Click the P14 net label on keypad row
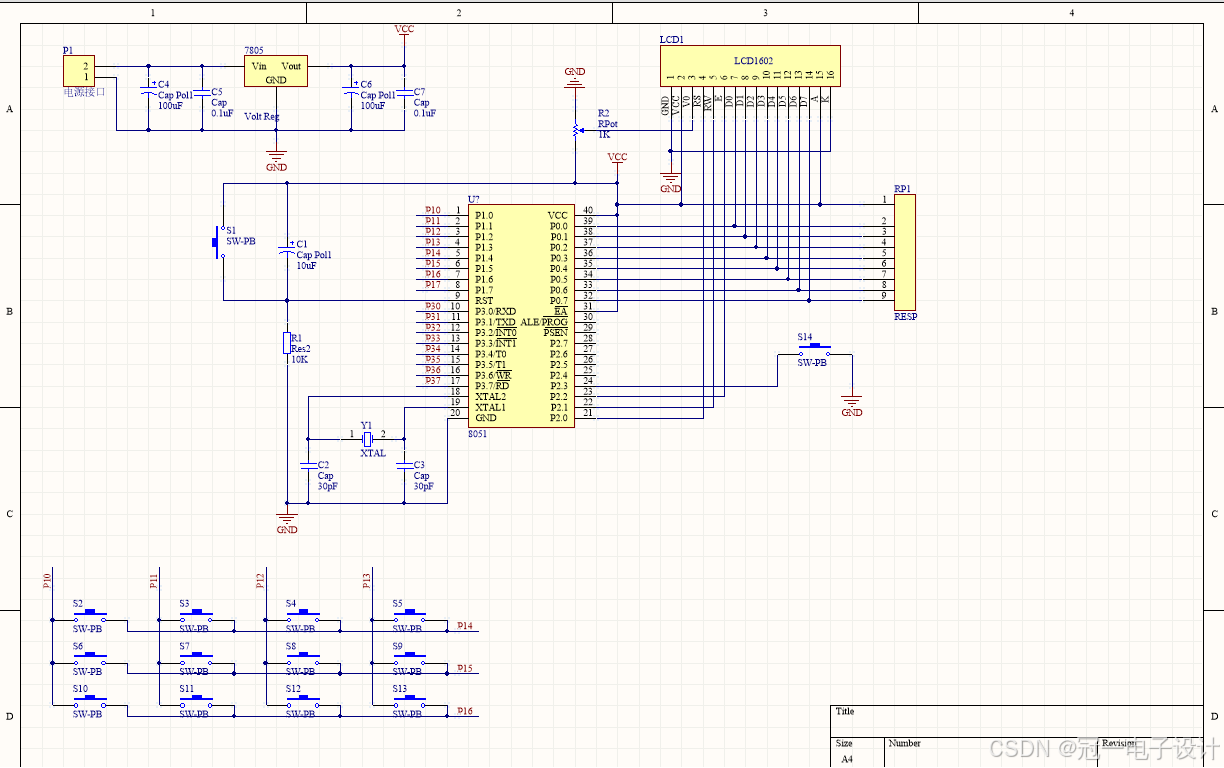 [x=465, y=625]
